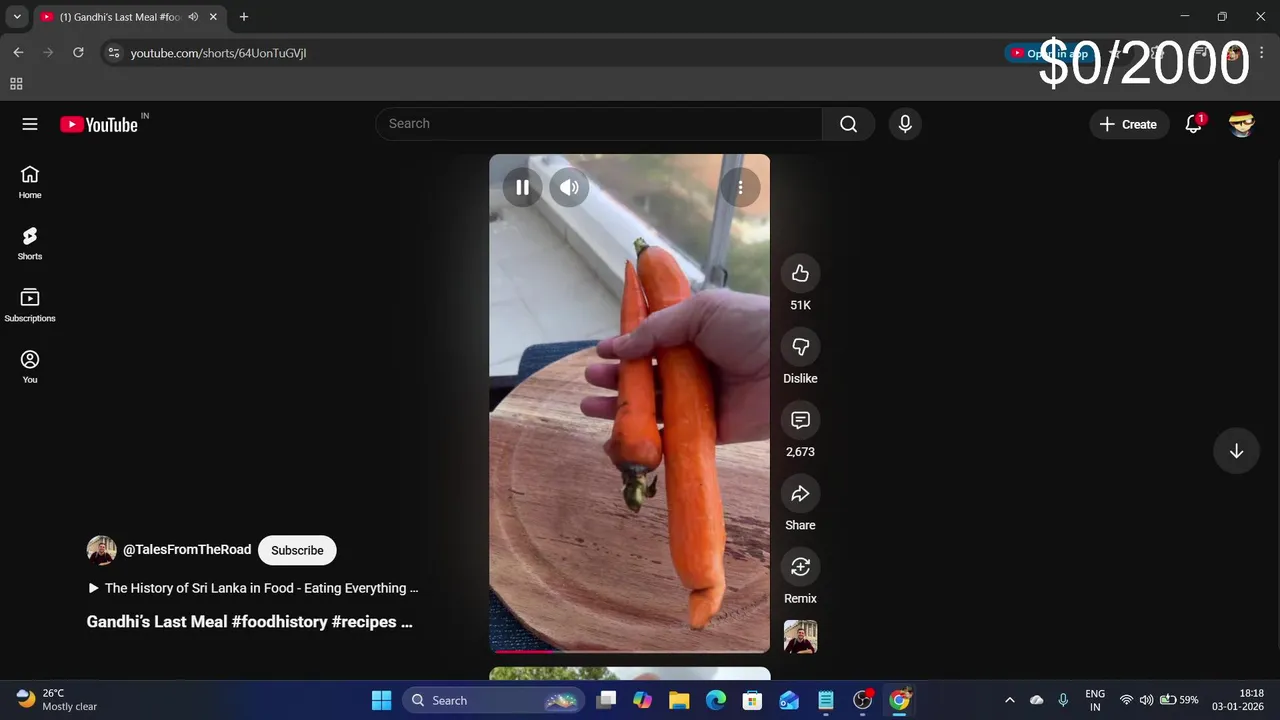Mute the tab using its audio icon
Viewport: 1280px width, 720px height.
[x=193, y=17]
